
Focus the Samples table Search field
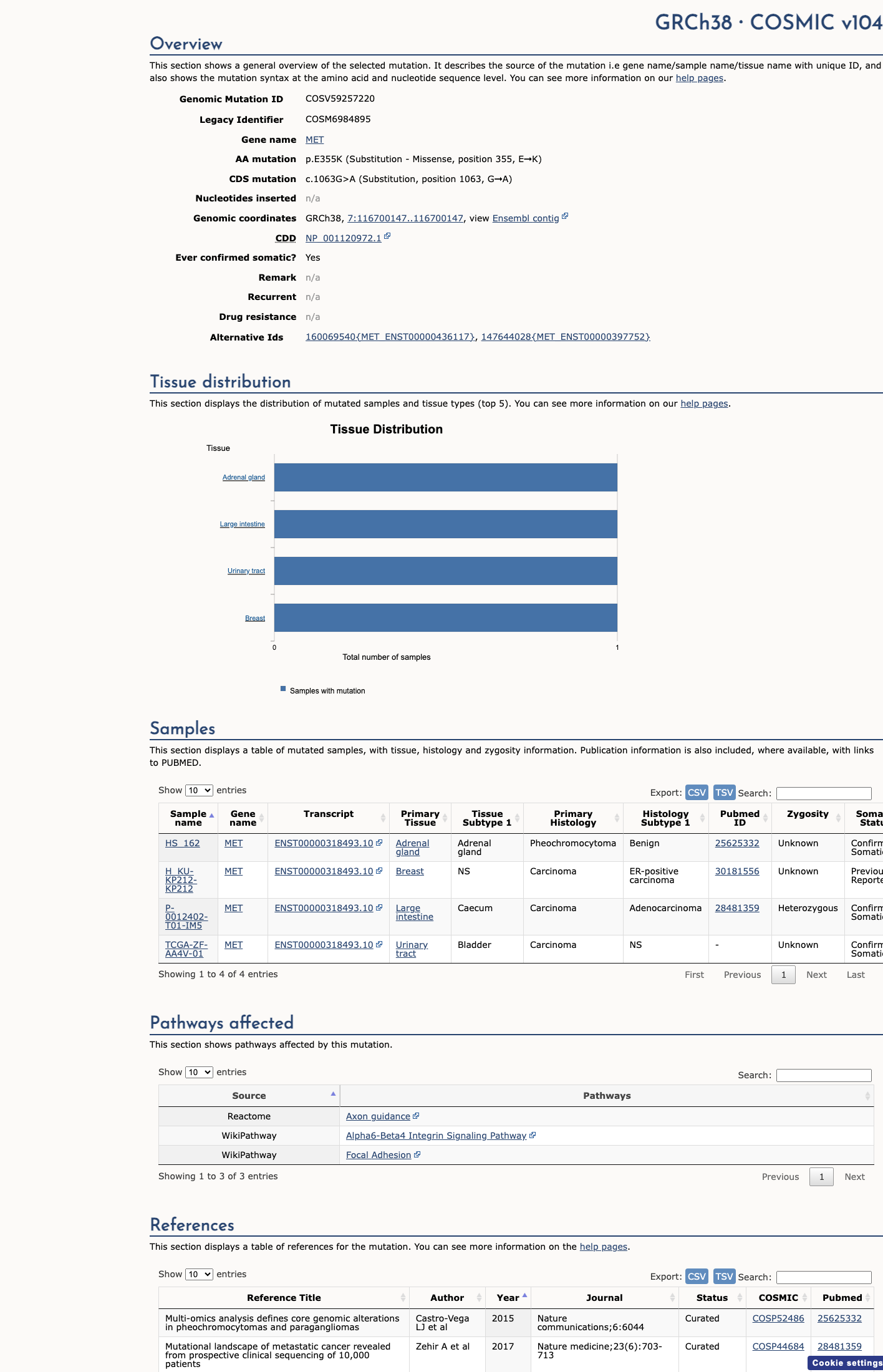pos(824,793)
